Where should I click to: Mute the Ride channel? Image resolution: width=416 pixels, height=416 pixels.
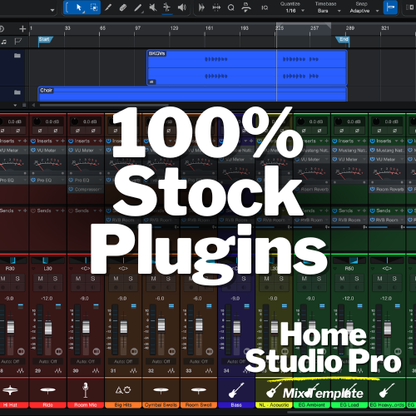click(x=40, y=278)
